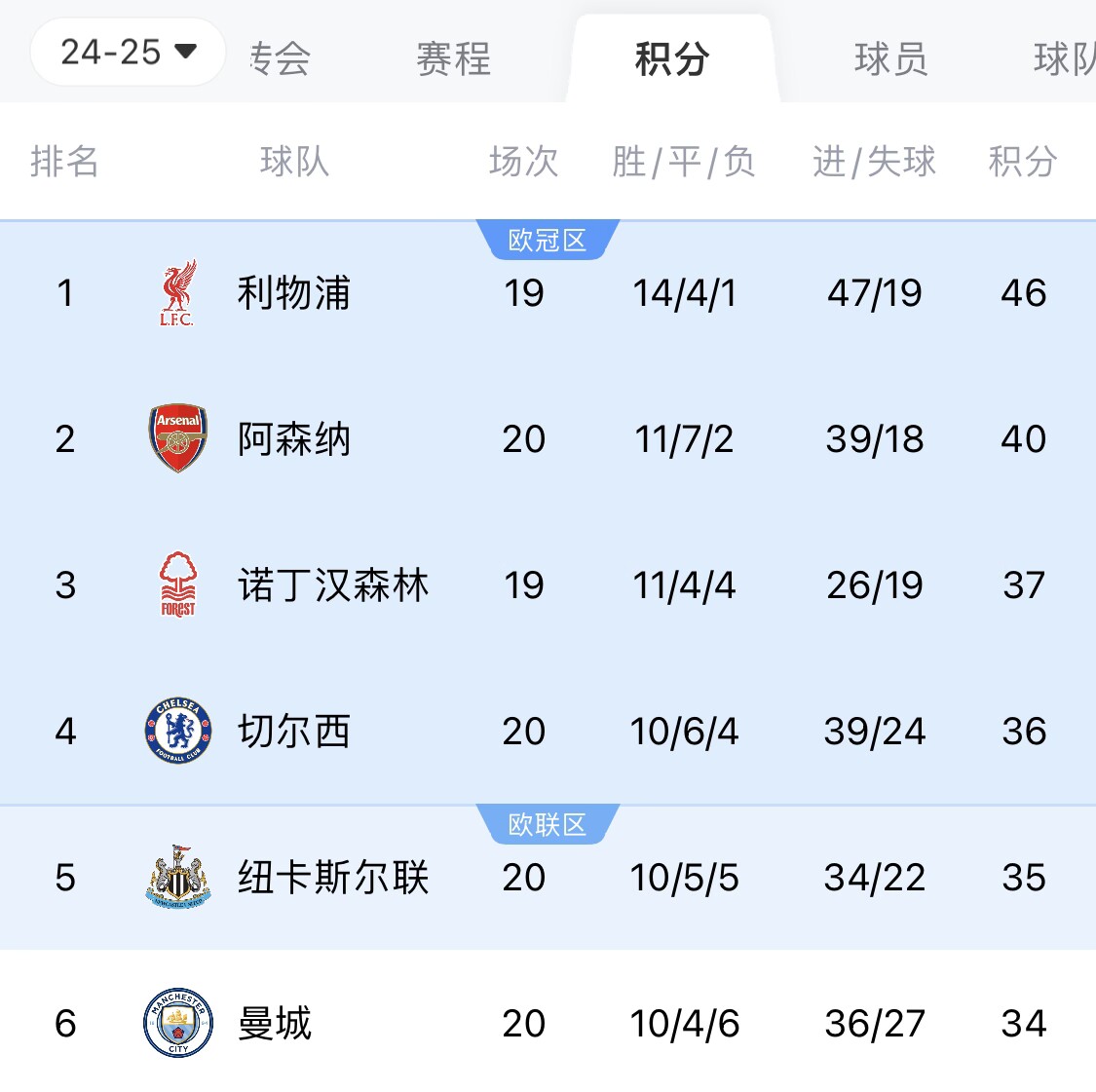Image resolution: width=1096 pixels, height=1092 pixels.
Task: Click the Chelsea club crest
Action: coord(177,731)
